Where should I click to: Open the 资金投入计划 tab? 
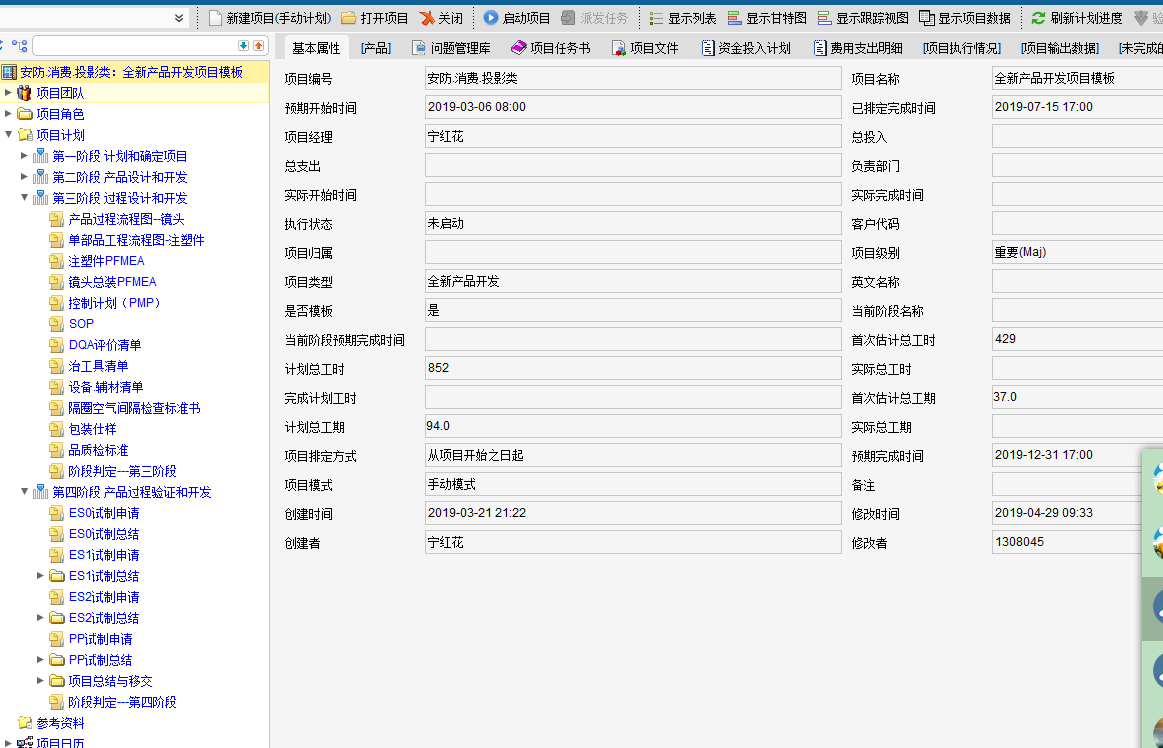tap(746, 48)
